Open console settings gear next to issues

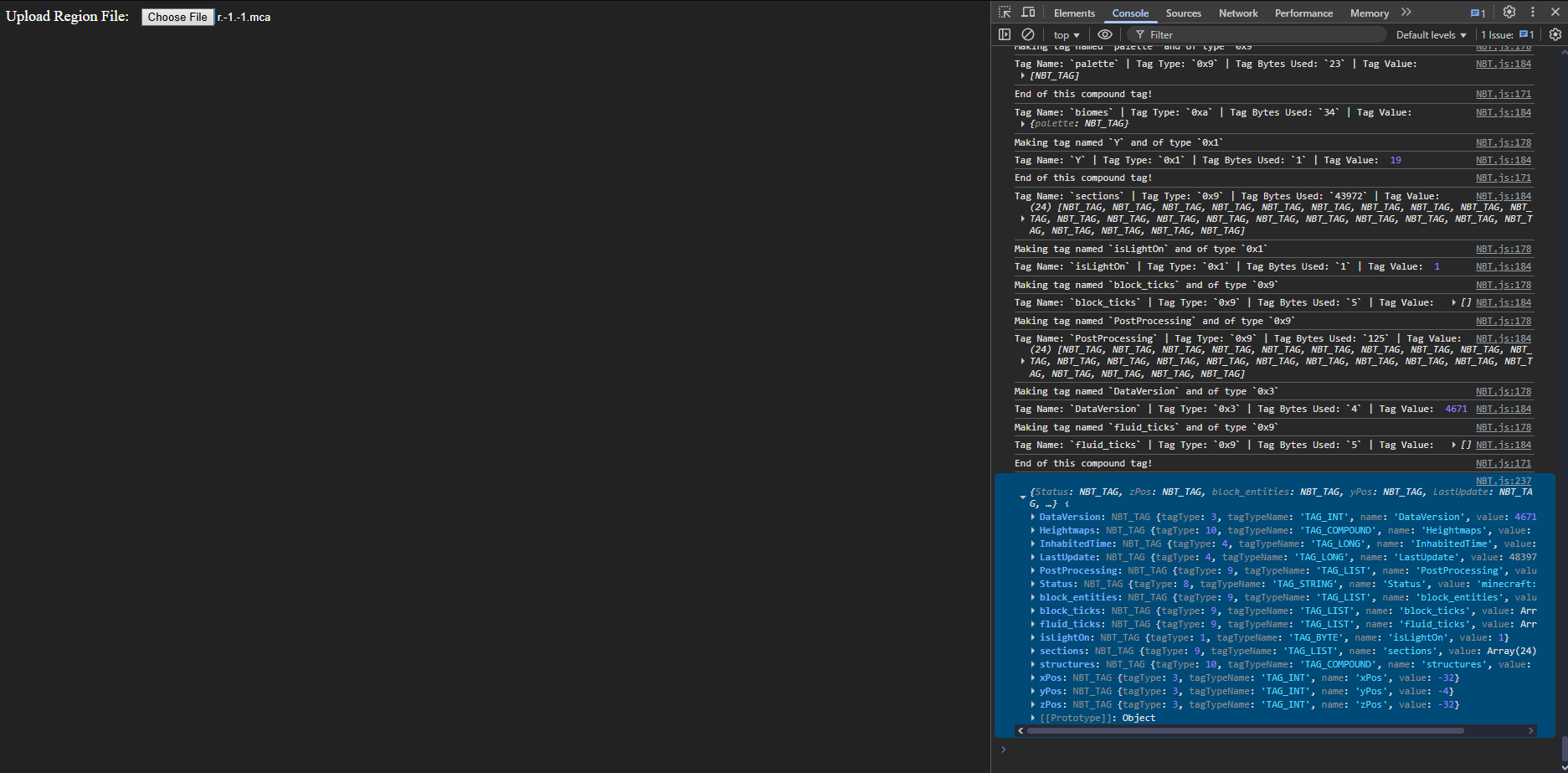pos(1555,34)
